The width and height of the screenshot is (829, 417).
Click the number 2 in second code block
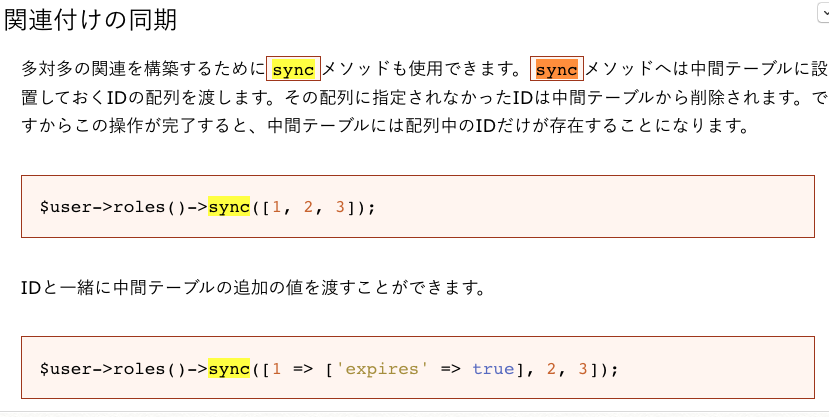(553, 368)
